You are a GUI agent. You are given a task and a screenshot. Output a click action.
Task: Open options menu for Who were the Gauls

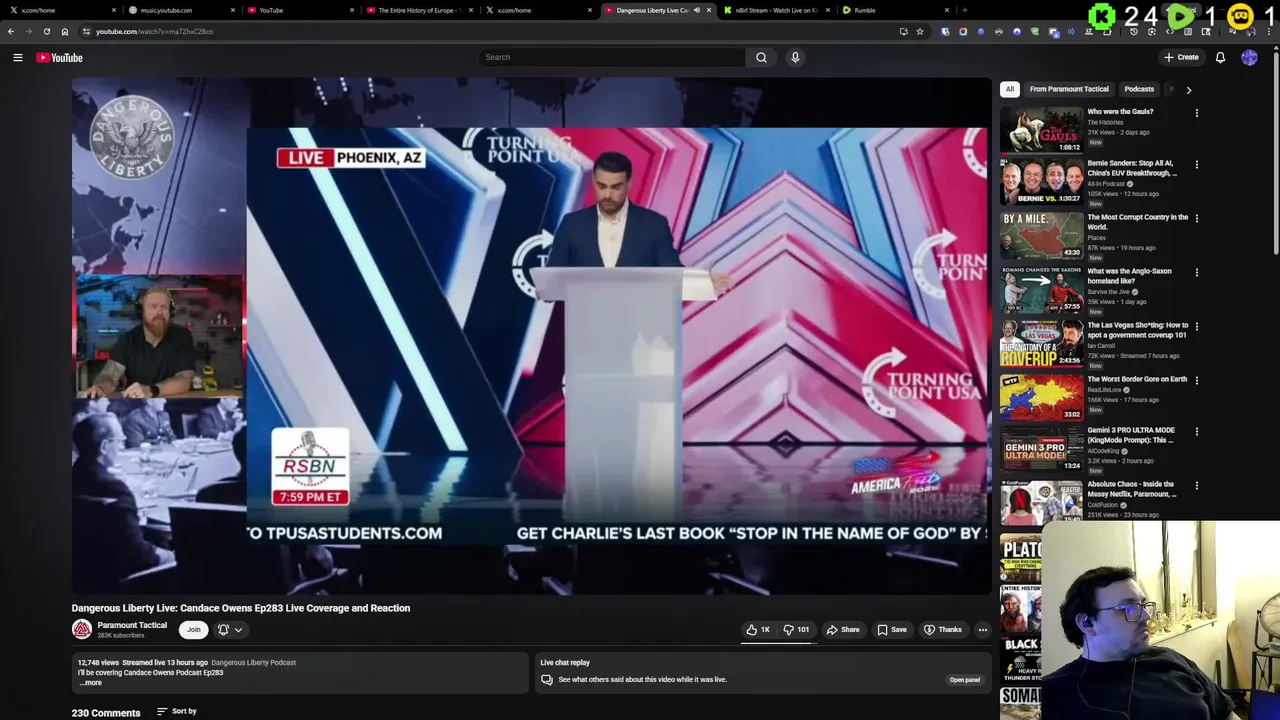click(1196, 113)
